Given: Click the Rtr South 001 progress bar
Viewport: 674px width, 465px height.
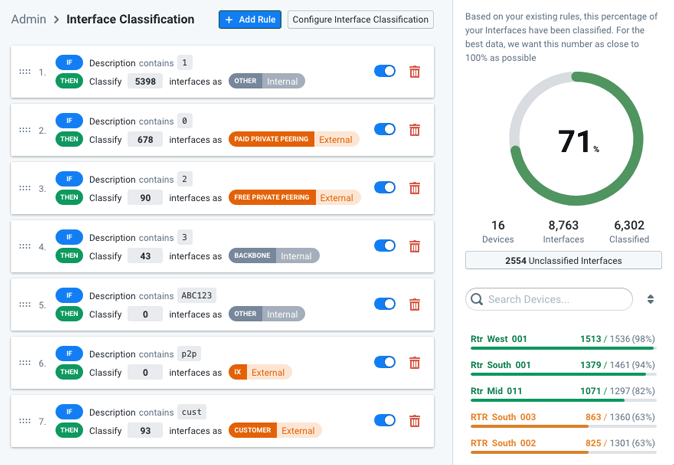Looking at the screenshot, I should 562,375.
